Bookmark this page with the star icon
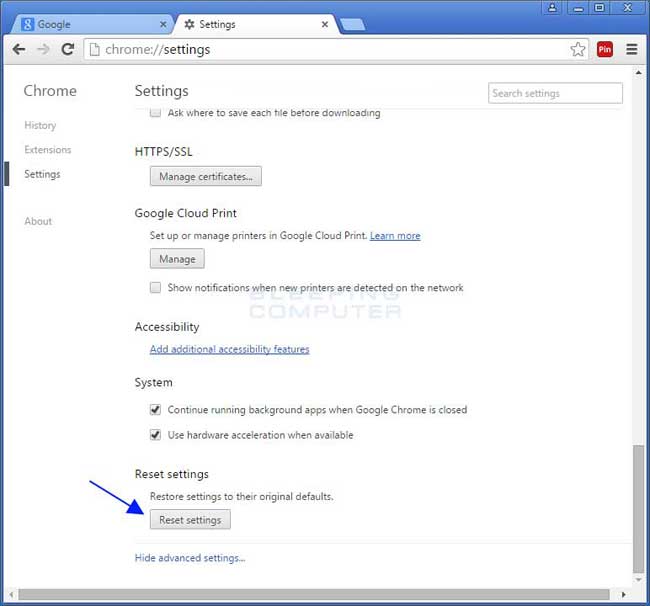 tap(578, 49)
